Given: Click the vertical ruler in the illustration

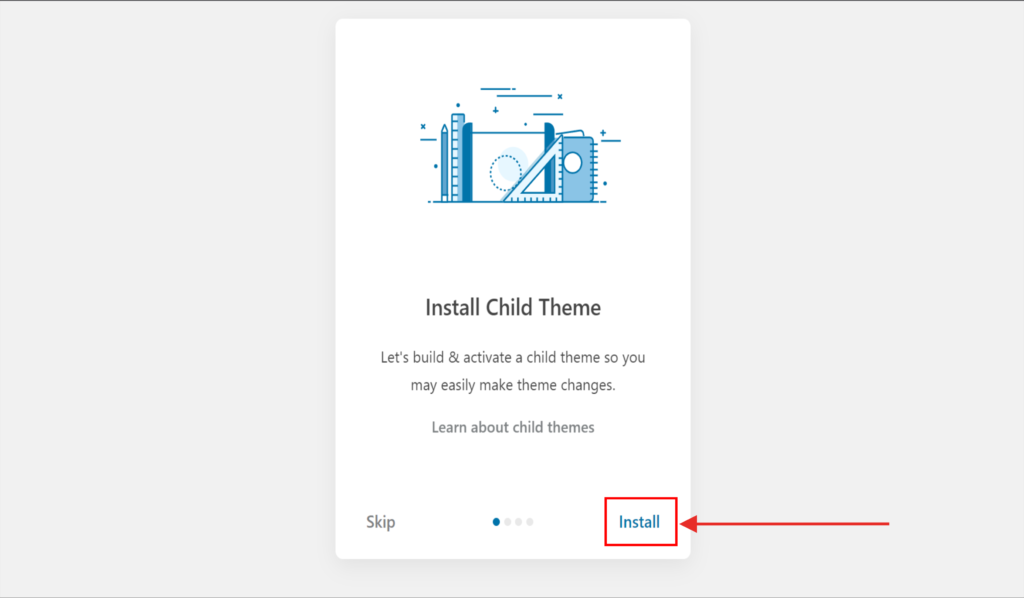Looking at the screenshot, I should coord(457,158).
